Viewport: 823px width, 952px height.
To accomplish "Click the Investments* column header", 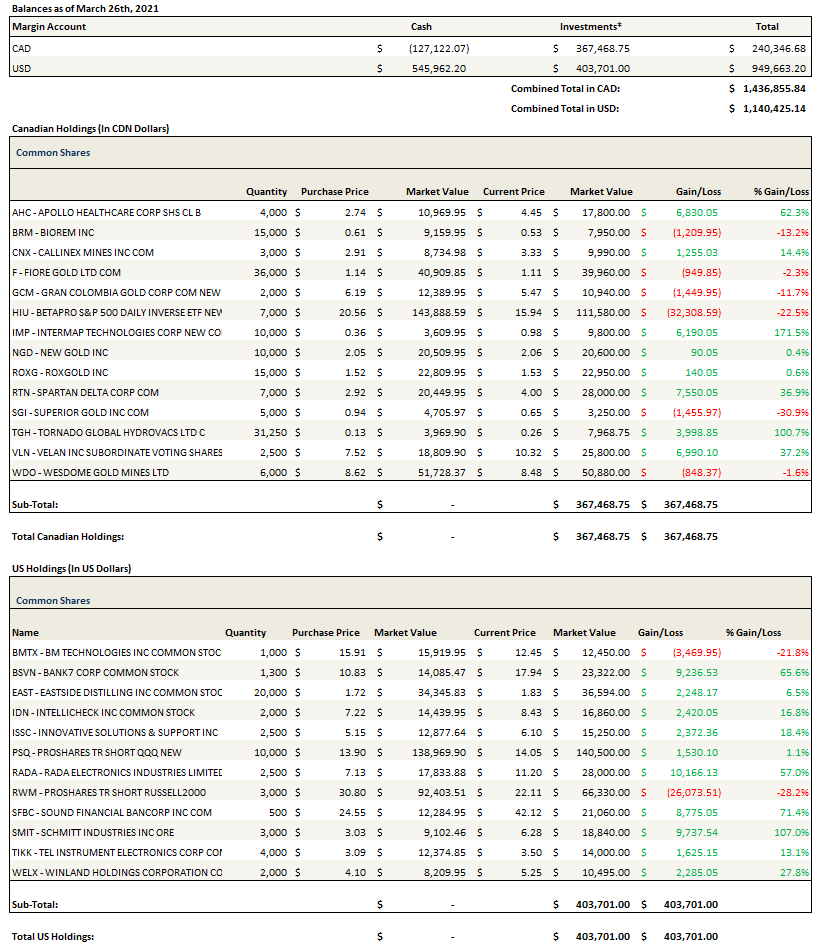I will click(x=590, y=27).
